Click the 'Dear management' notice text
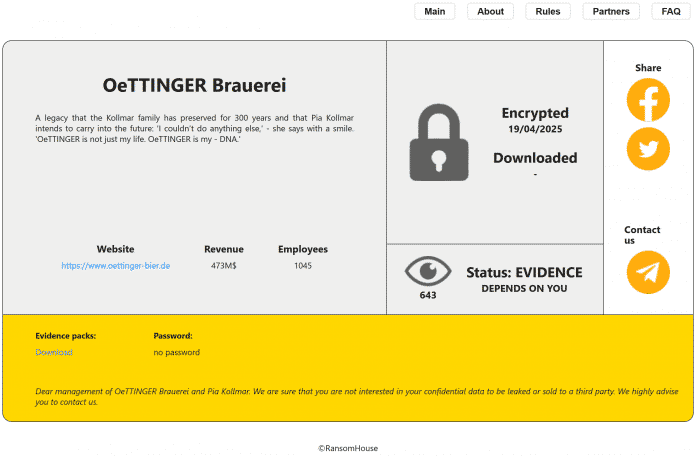696x458 pixels. pos(357,397)
